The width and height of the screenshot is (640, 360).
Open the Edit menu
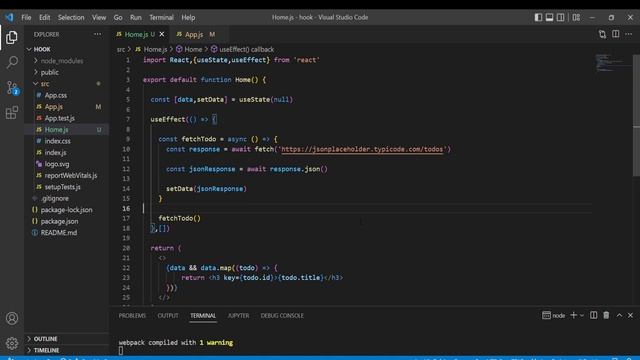click(x=44, y=17)
